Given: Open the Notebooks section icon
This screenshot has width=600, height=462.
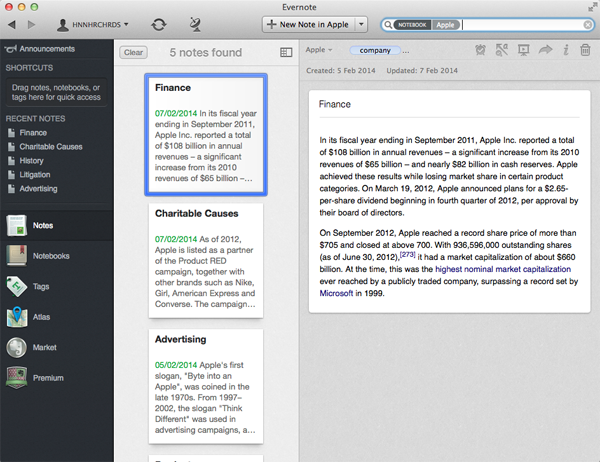Looking at the screenshot, I should coord(16,255).
